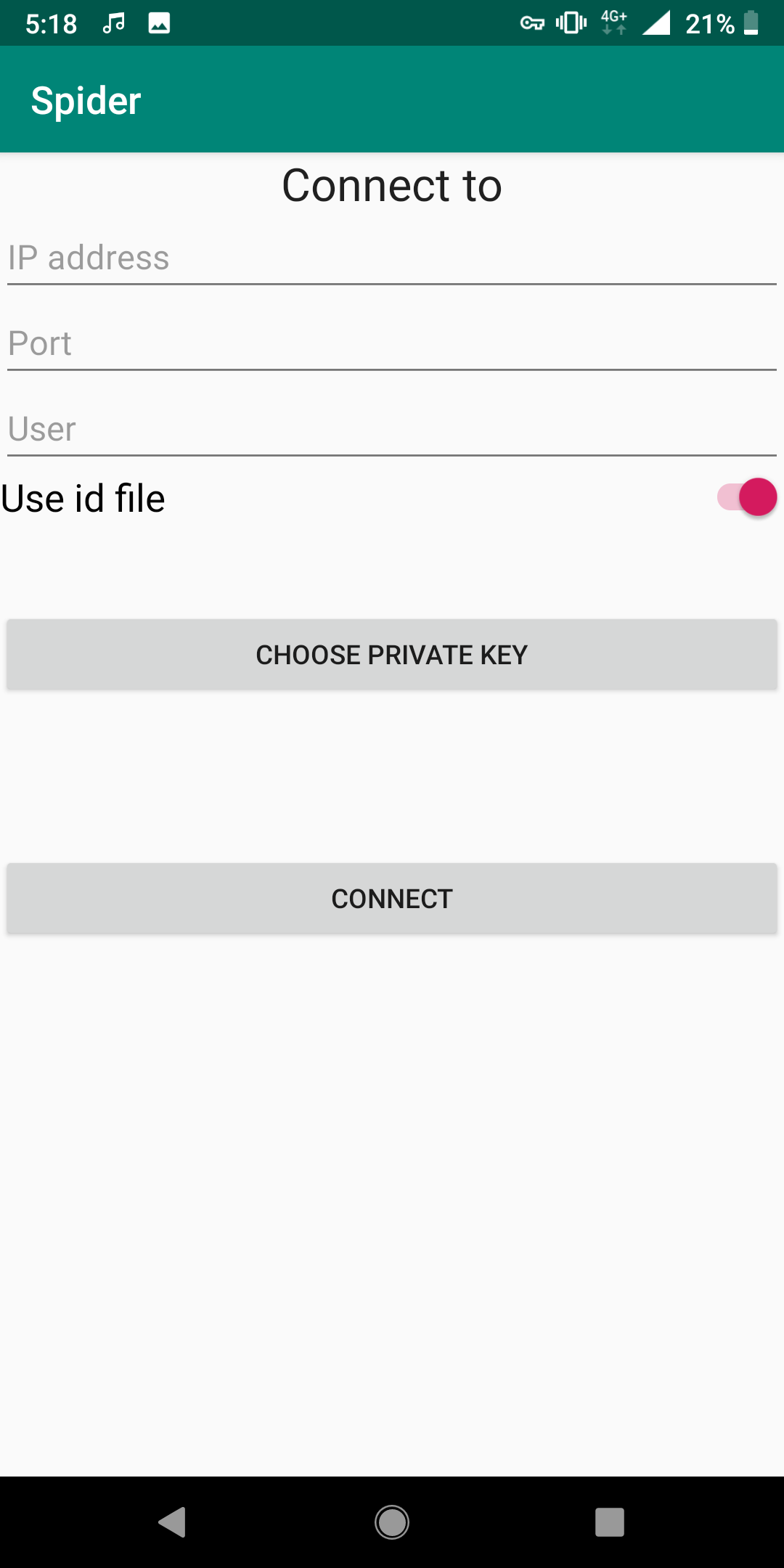This screenshot has height=1568, width=784.
Task: Tap the 5:18 clock in status bar
Action: coord(51,24)
